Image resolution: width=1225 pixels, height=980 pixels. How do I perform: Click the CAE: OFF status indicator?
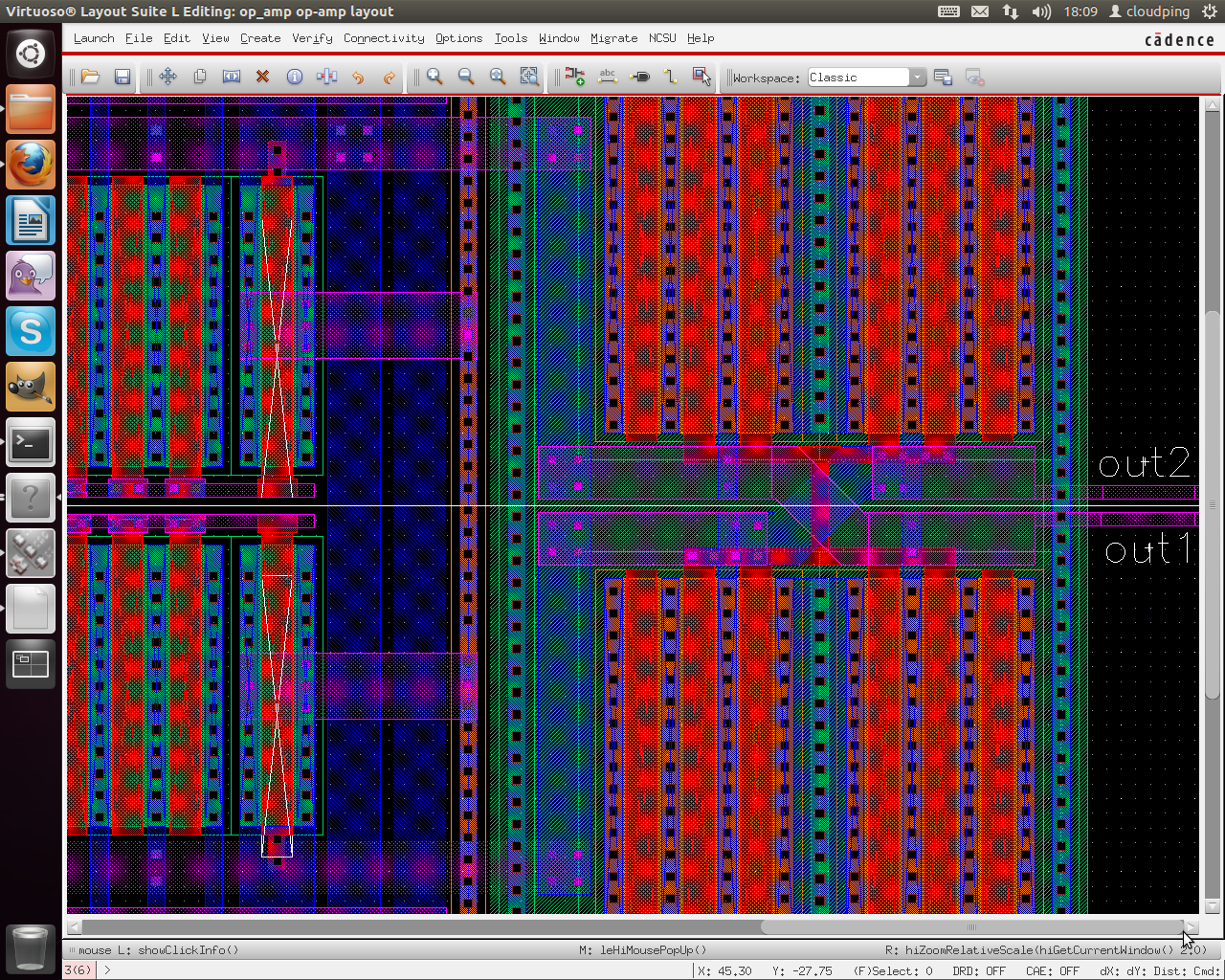point(1052,970)
